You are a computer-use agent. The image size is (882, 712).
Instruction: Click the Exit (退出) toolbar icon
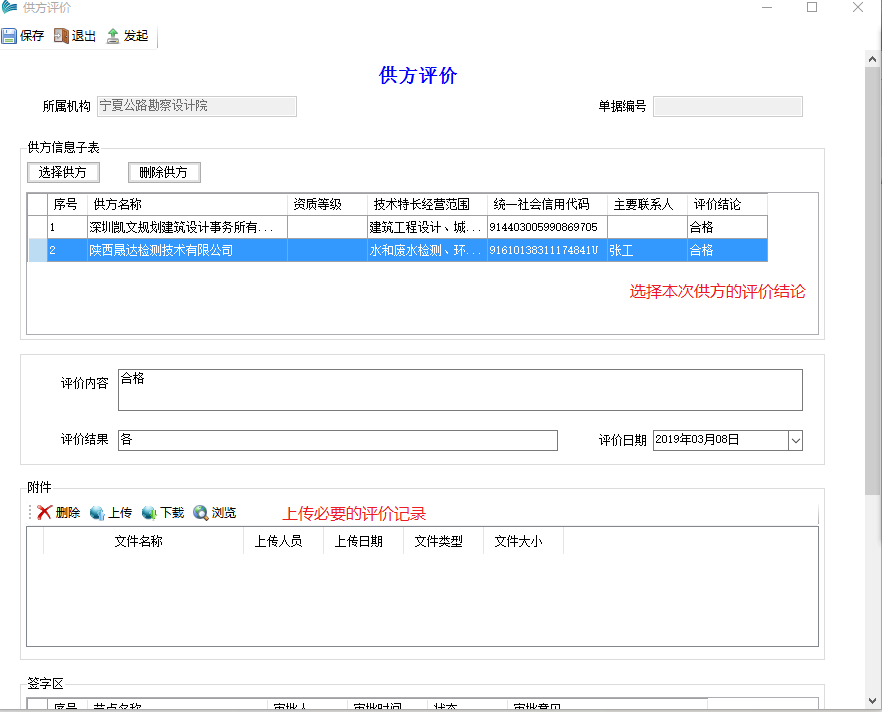[61, 36]
